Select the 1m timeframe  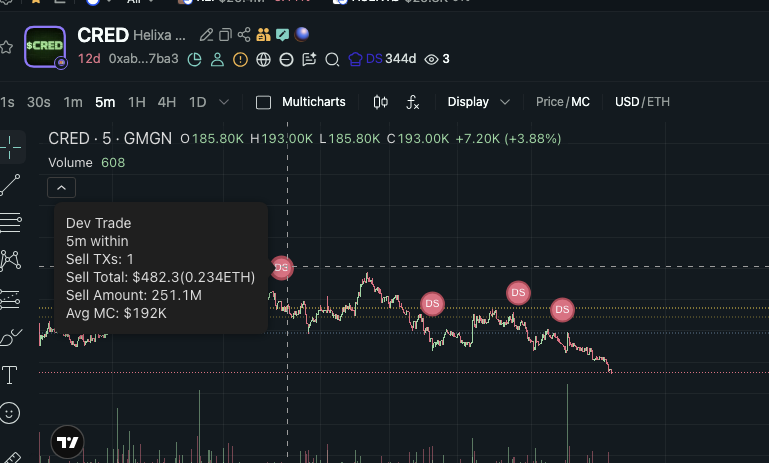(73, 102)
